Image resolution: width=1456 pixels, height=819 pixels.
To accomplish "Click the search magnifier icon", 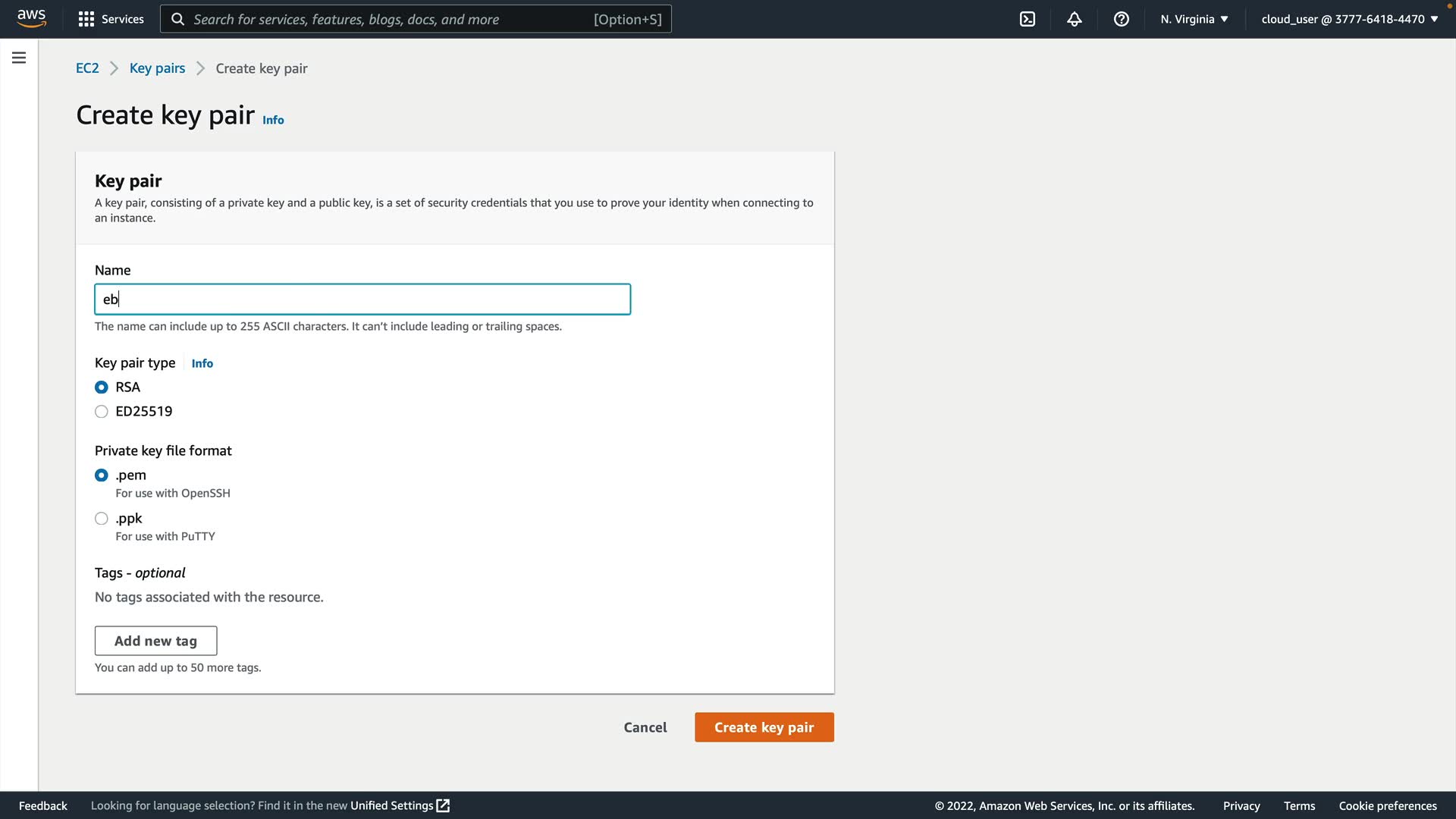I will (x=177, y=19).
